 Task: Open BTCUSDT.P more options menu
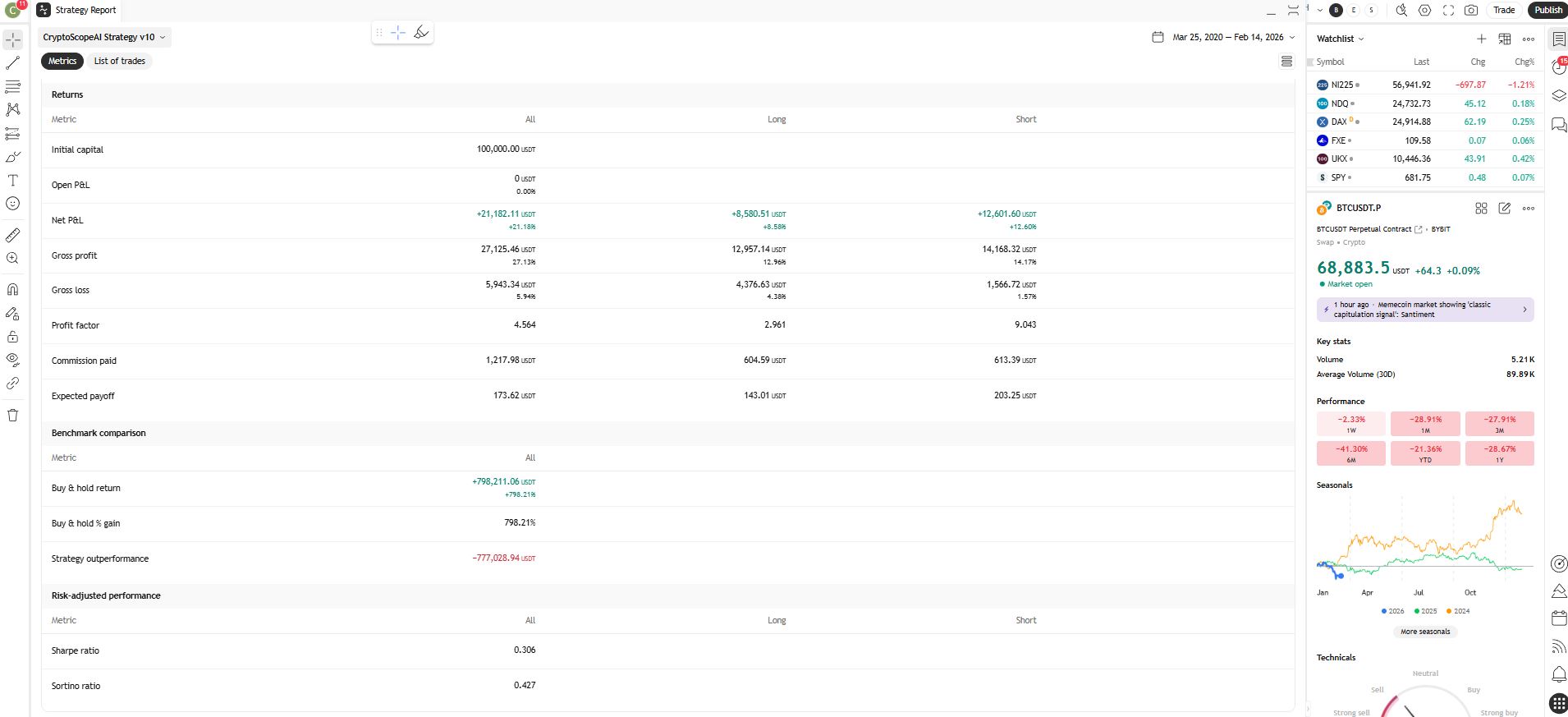[1529, 209]
